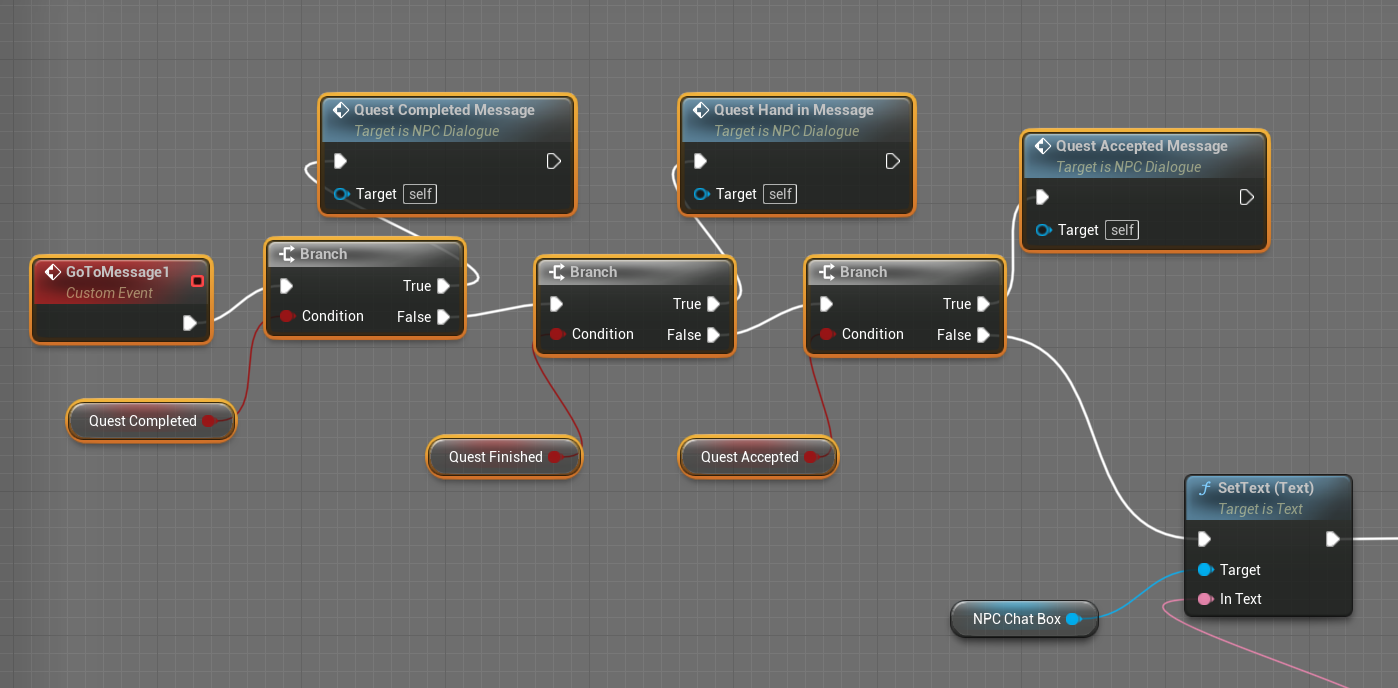The image size is (1398, 688).
Task: Click the SetText function icon
Action: pos(1204,488)
